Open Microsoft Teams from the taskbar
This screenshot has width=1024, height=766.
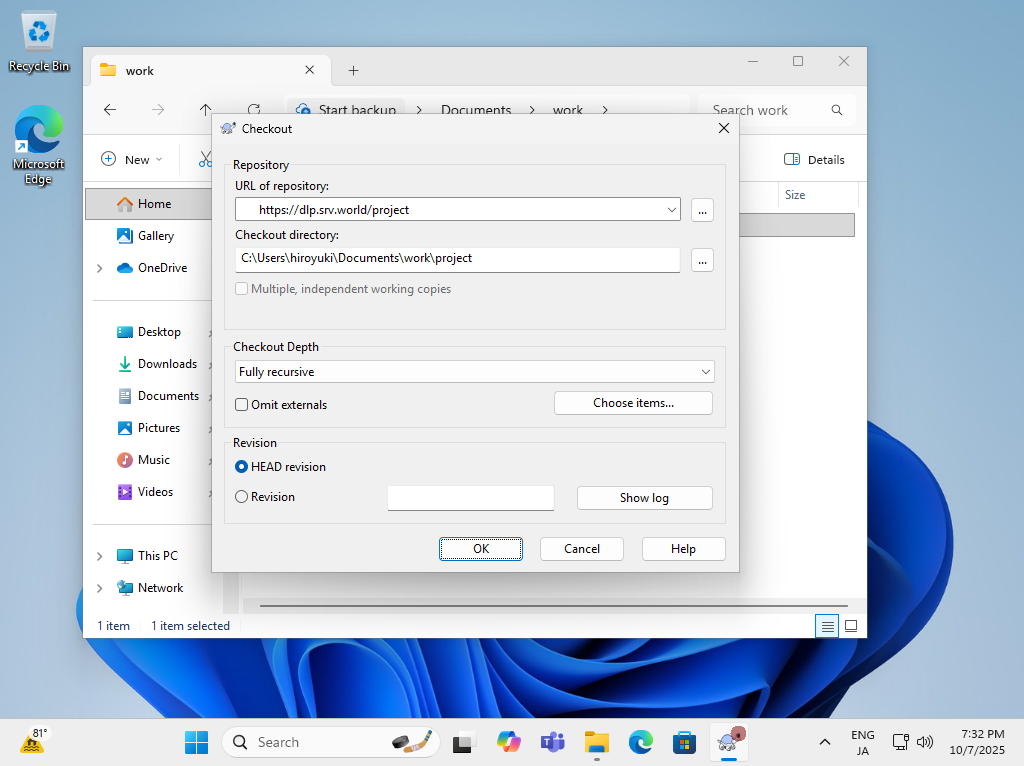[x=553, y=742]
